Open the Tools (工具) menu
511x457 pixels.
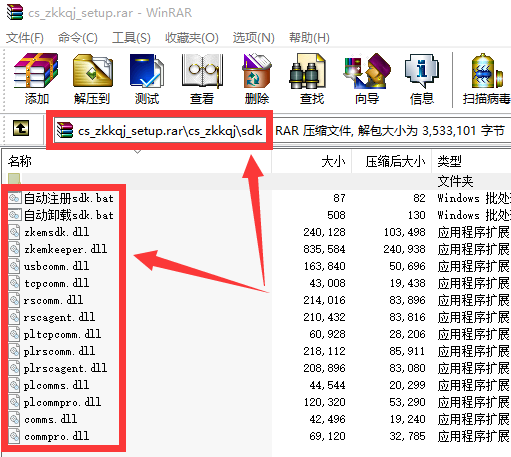131,38
